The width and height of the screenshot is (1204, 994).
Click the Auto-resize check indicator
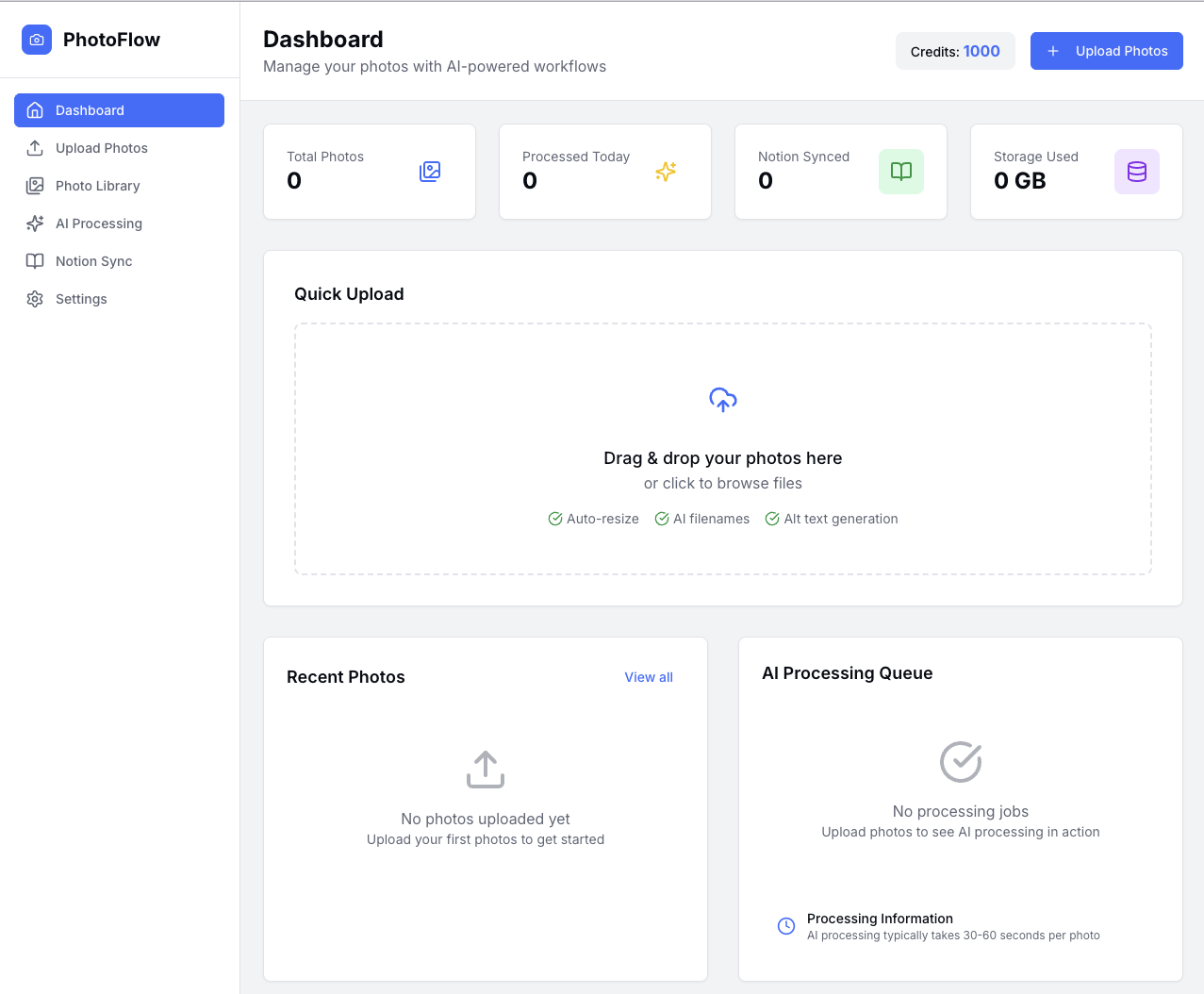coord(555,519)
